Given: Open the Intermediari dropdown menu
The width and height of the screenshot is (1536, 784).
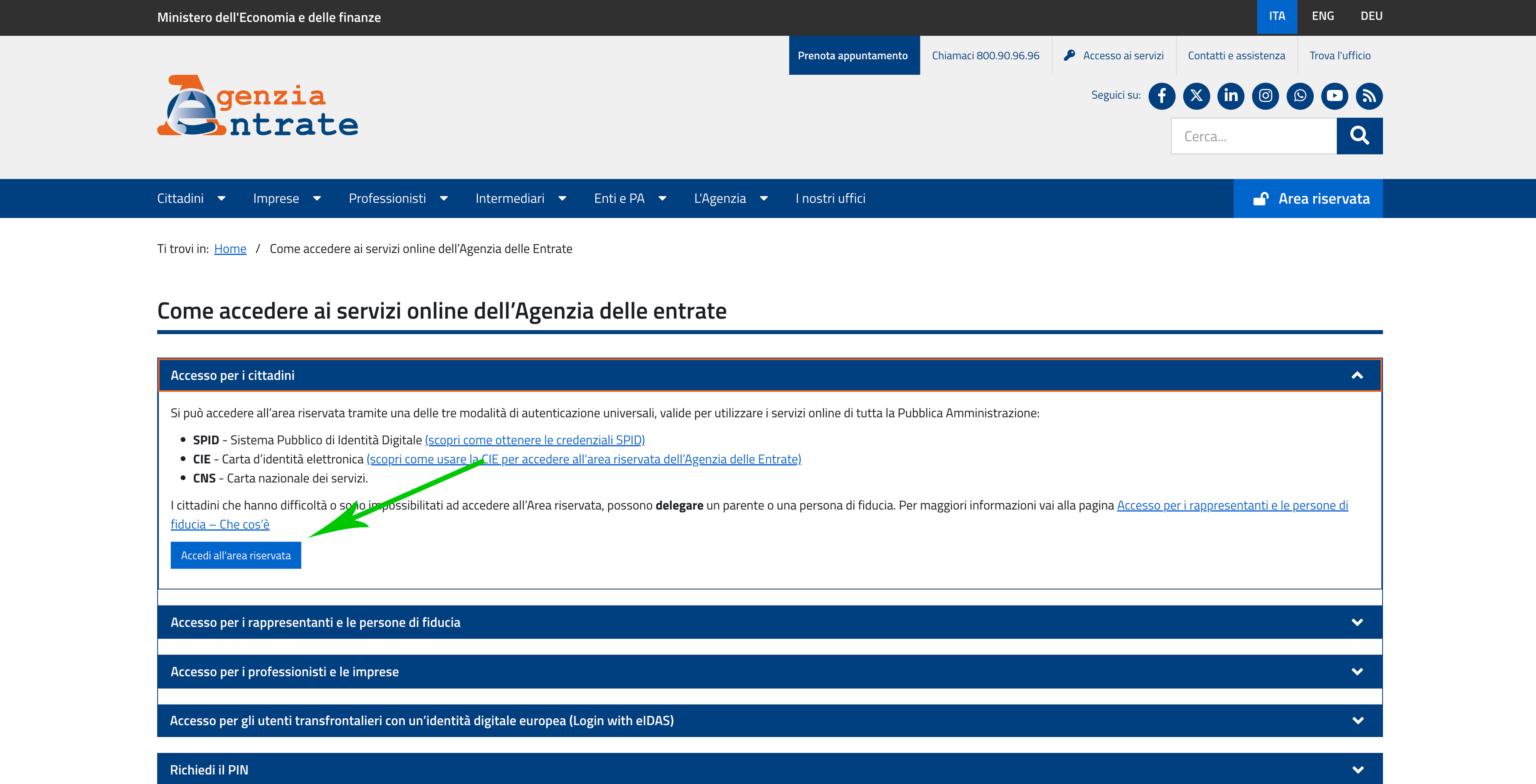Looking at the screenshot, I should pos(520,198).
